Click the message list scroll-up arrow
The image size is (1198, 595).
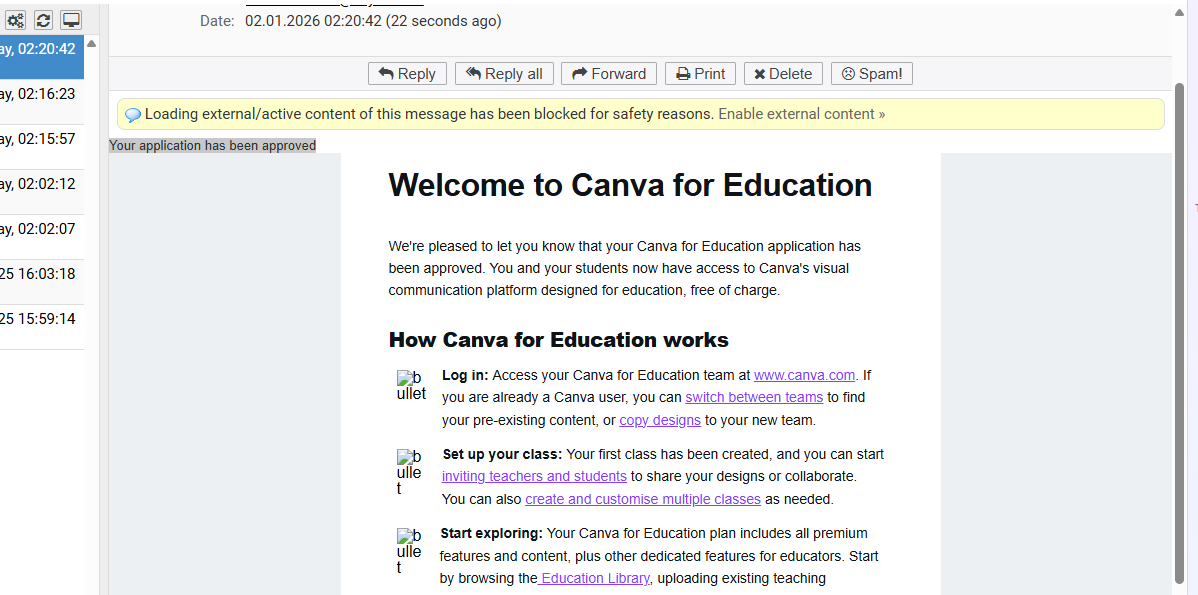coord(92,44)
